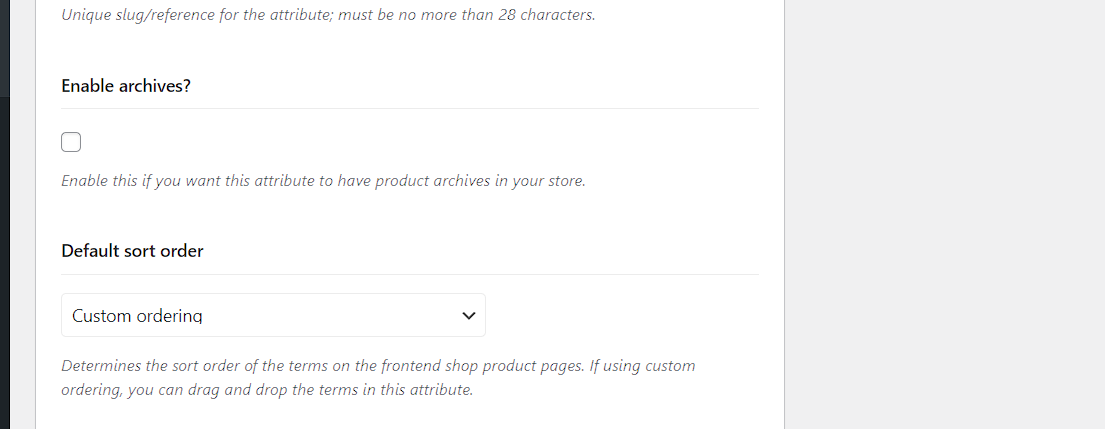Click the 'Default sort order' heading label
Image resolution: width=1105 pixels, height=429 pixels.
[132, 251]
